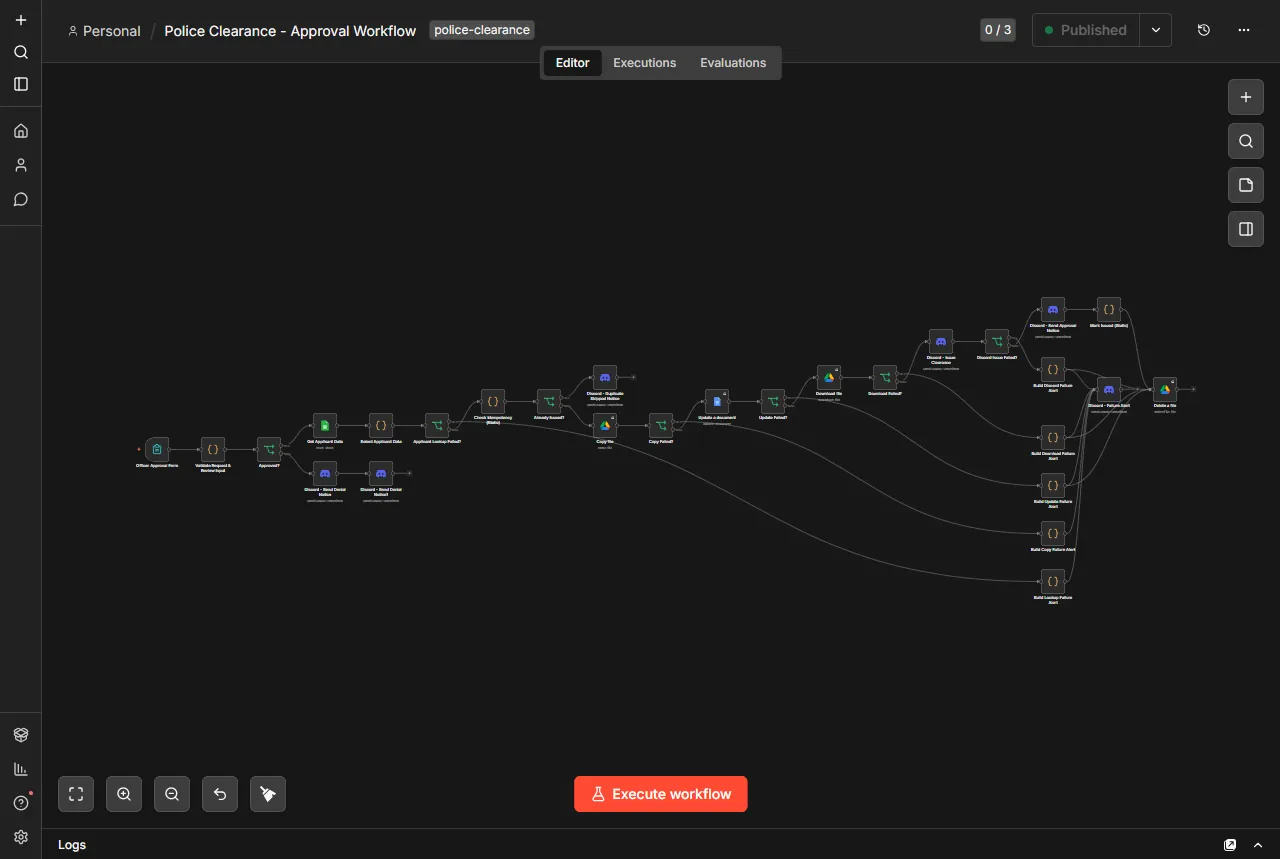Open the Help question mark icon
Image resolution: width=1280 pixels, height=859 pixels.
[21, 803]
